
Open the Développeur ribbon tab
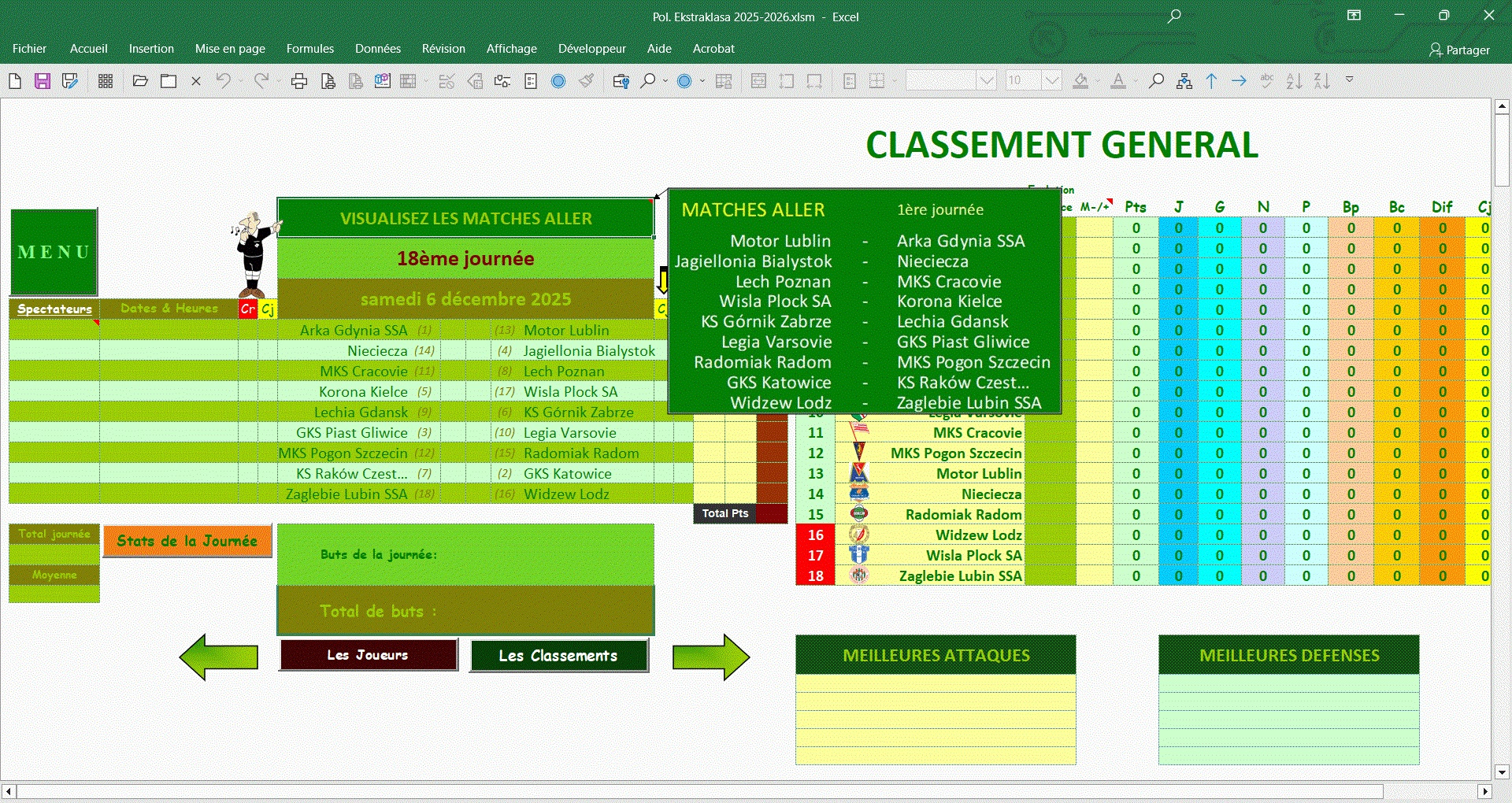[x=591, y=49]
